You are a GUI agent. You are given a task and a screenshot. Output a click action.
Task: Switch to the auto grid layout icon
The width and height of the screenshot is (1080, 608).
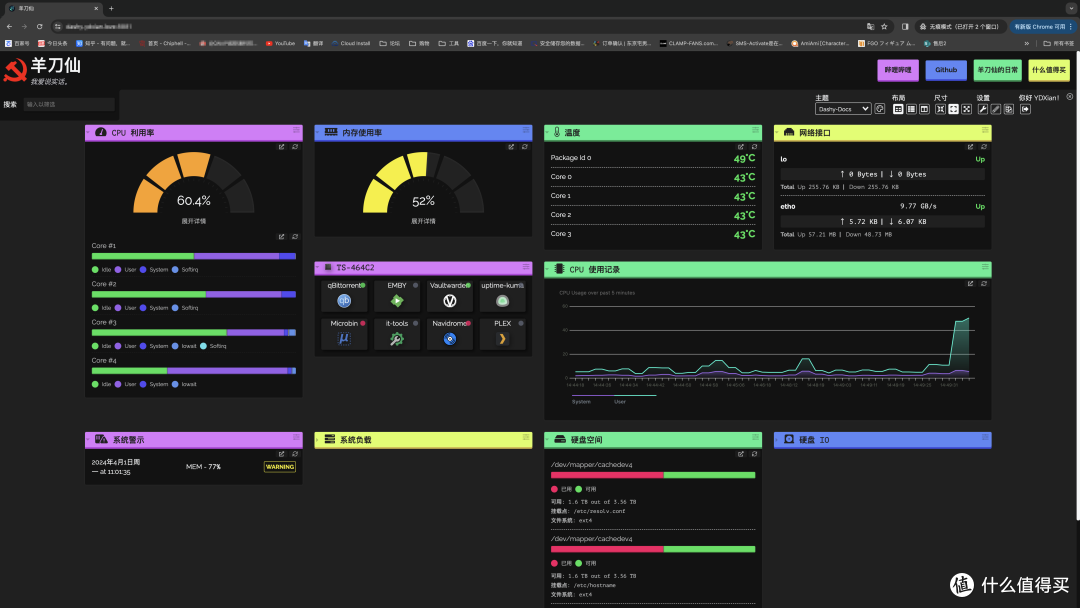coord(898,109)
